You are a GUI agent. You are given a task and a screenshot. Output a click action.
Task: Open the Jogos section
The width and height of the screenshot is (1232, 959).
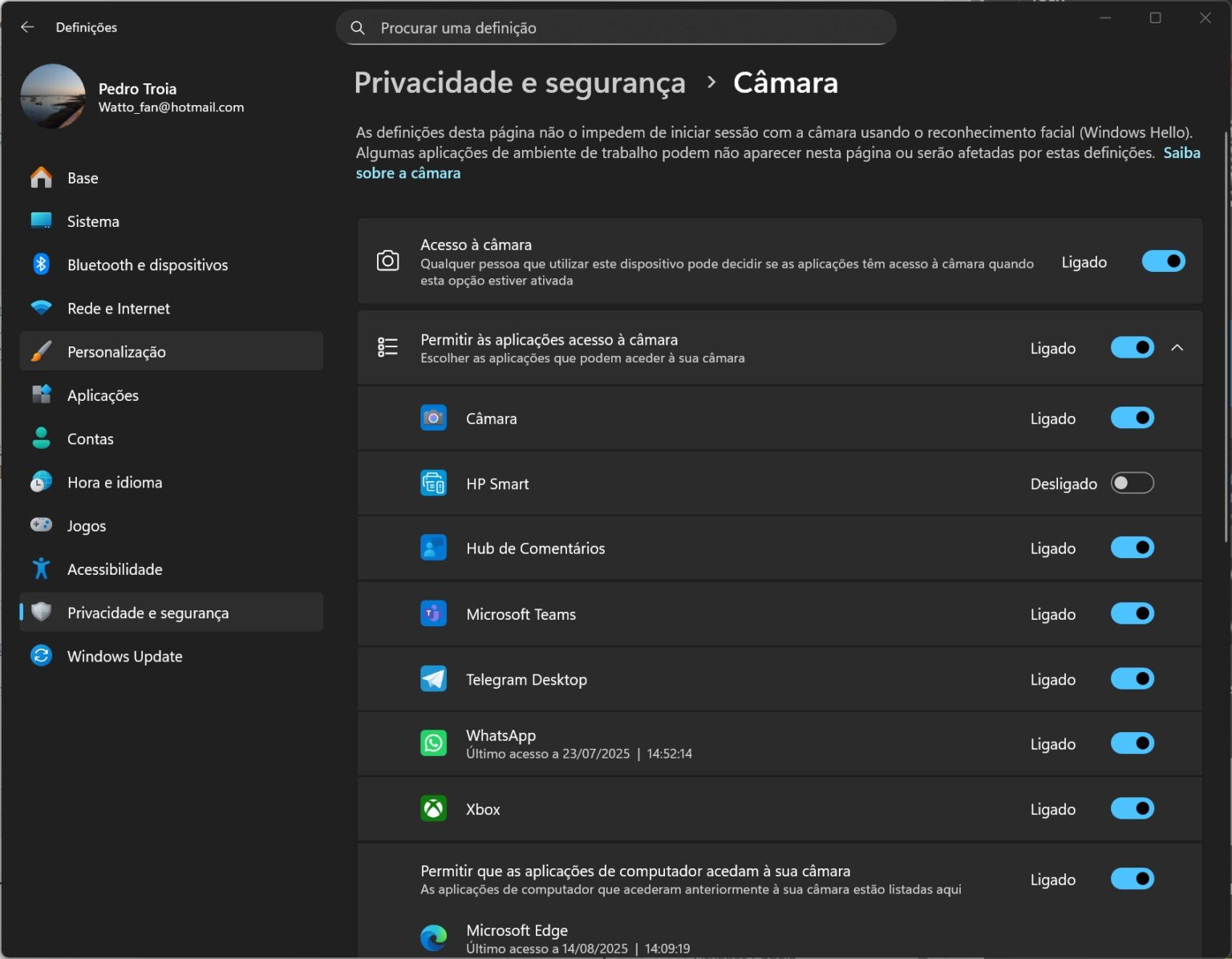coord(172,526)
